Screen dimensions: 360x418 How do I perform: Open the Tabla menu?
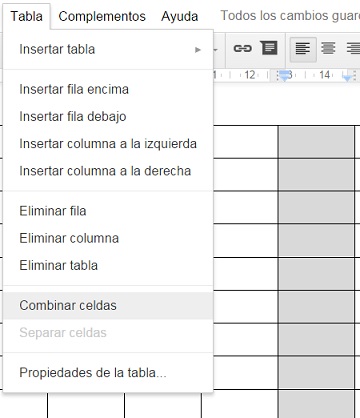27,16
